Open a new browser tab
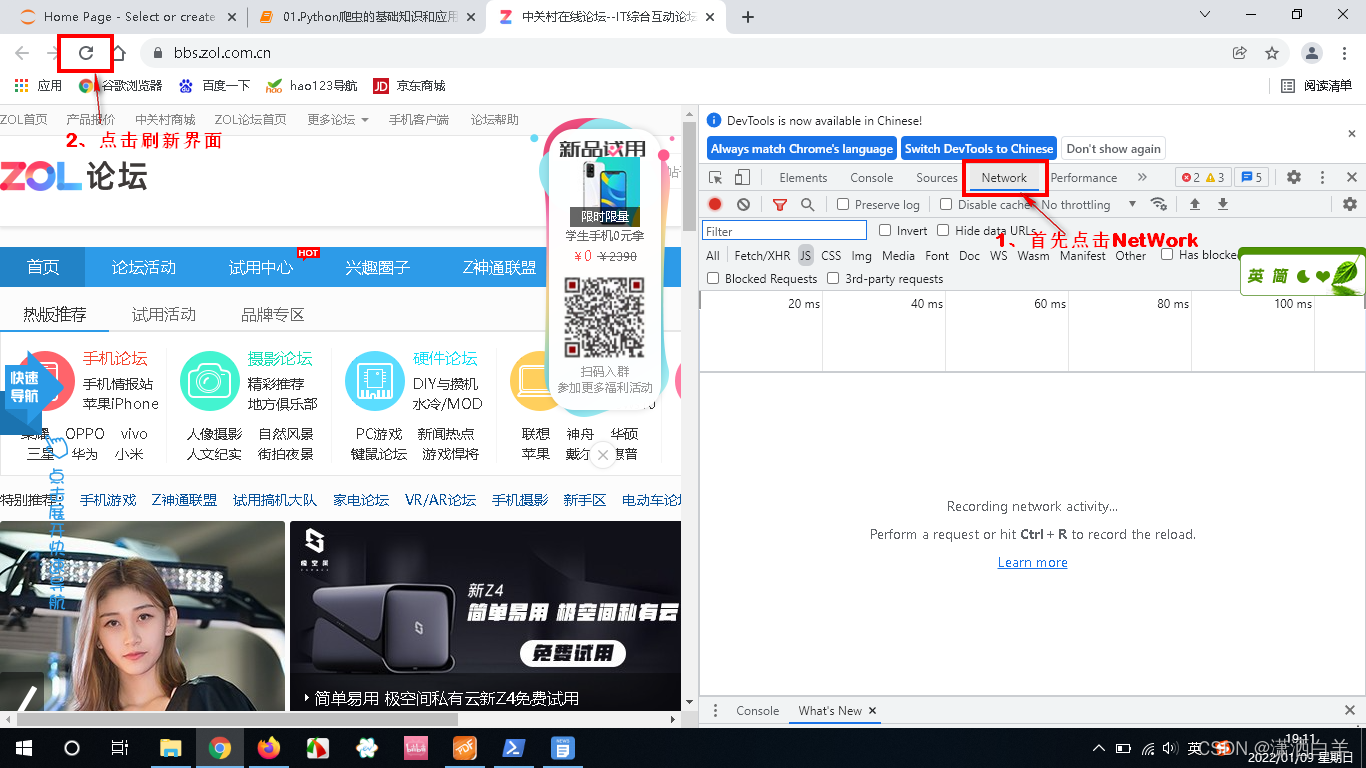The height and width of the screenshot is (768, 1366). coord(748,16)
